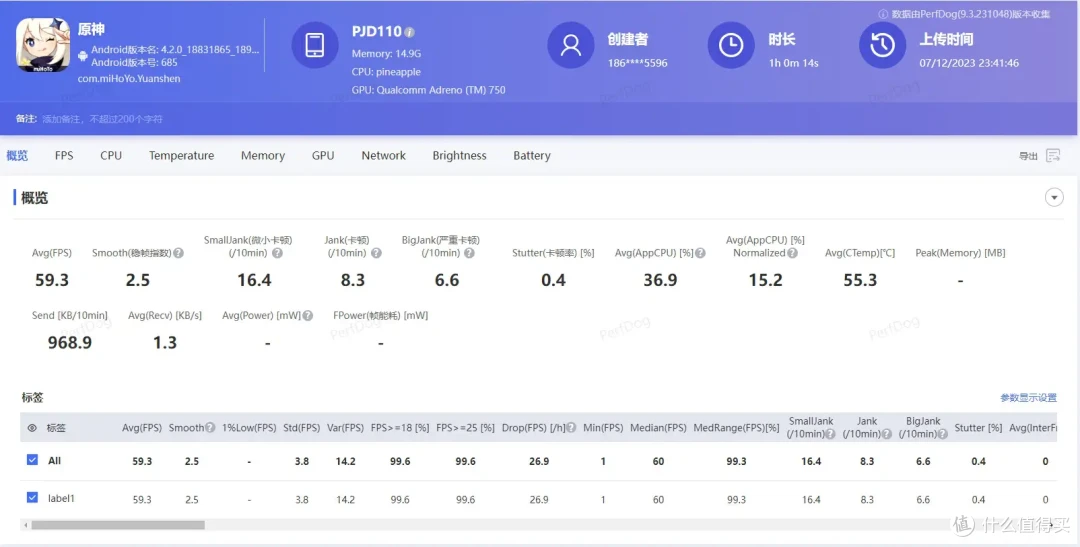The width and height of the screenshot is (1080, 547).
Task: Open the CPU tab
Action: [111, 156]
